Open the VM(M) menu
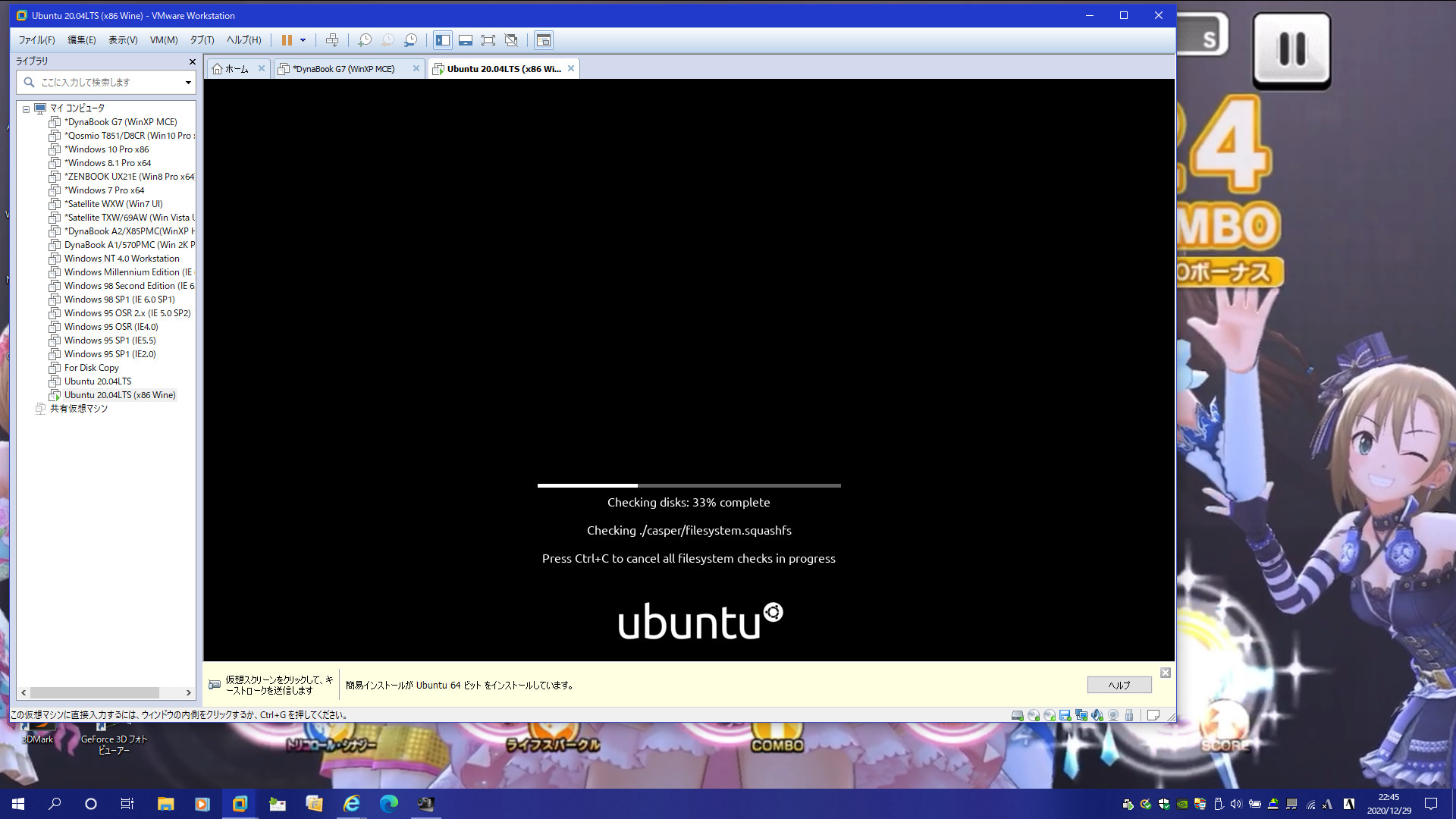Viewport: 1456px width, 819px height. pos(164,40)
